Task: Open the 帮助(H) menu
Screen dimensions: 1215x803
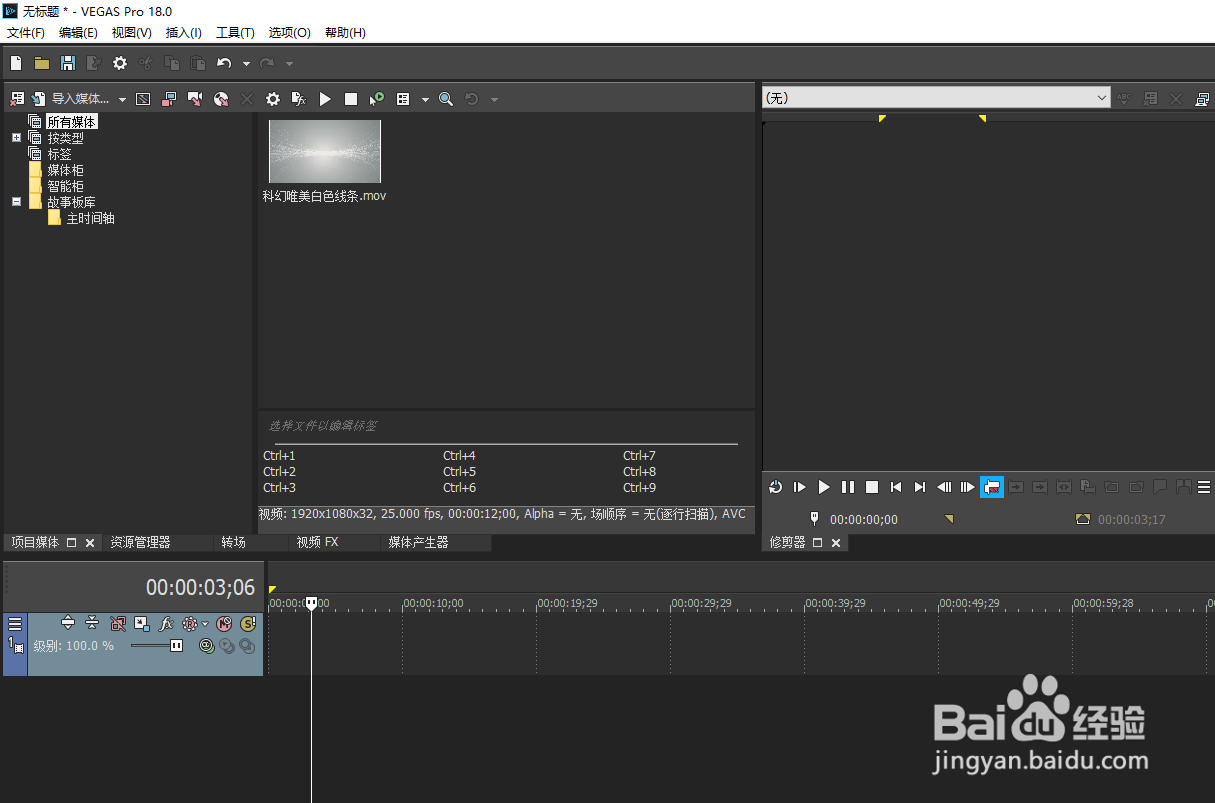Action: coord(345,33)
